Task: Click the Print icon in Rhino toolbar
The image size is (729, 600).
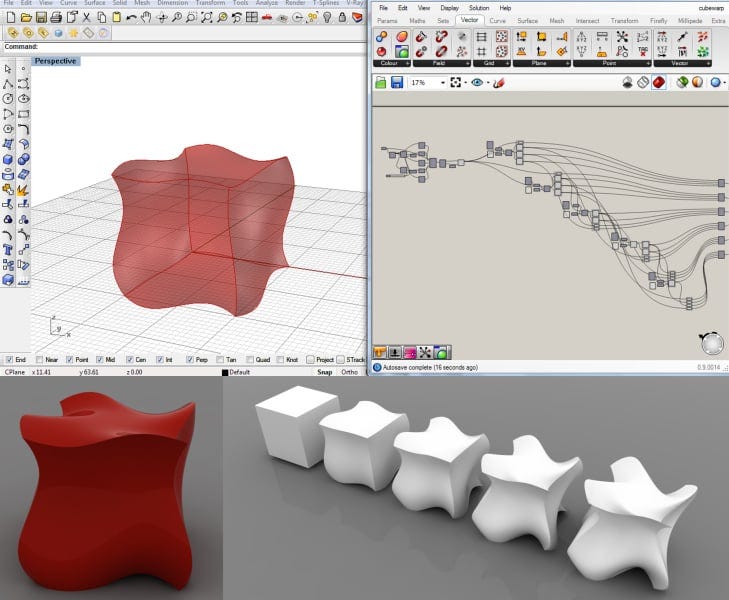Action: 56,18
